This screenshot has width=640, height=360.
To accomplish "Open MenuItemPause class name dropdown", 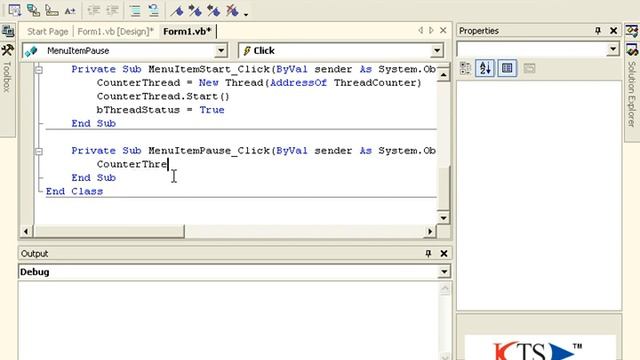I will (221, 51).
